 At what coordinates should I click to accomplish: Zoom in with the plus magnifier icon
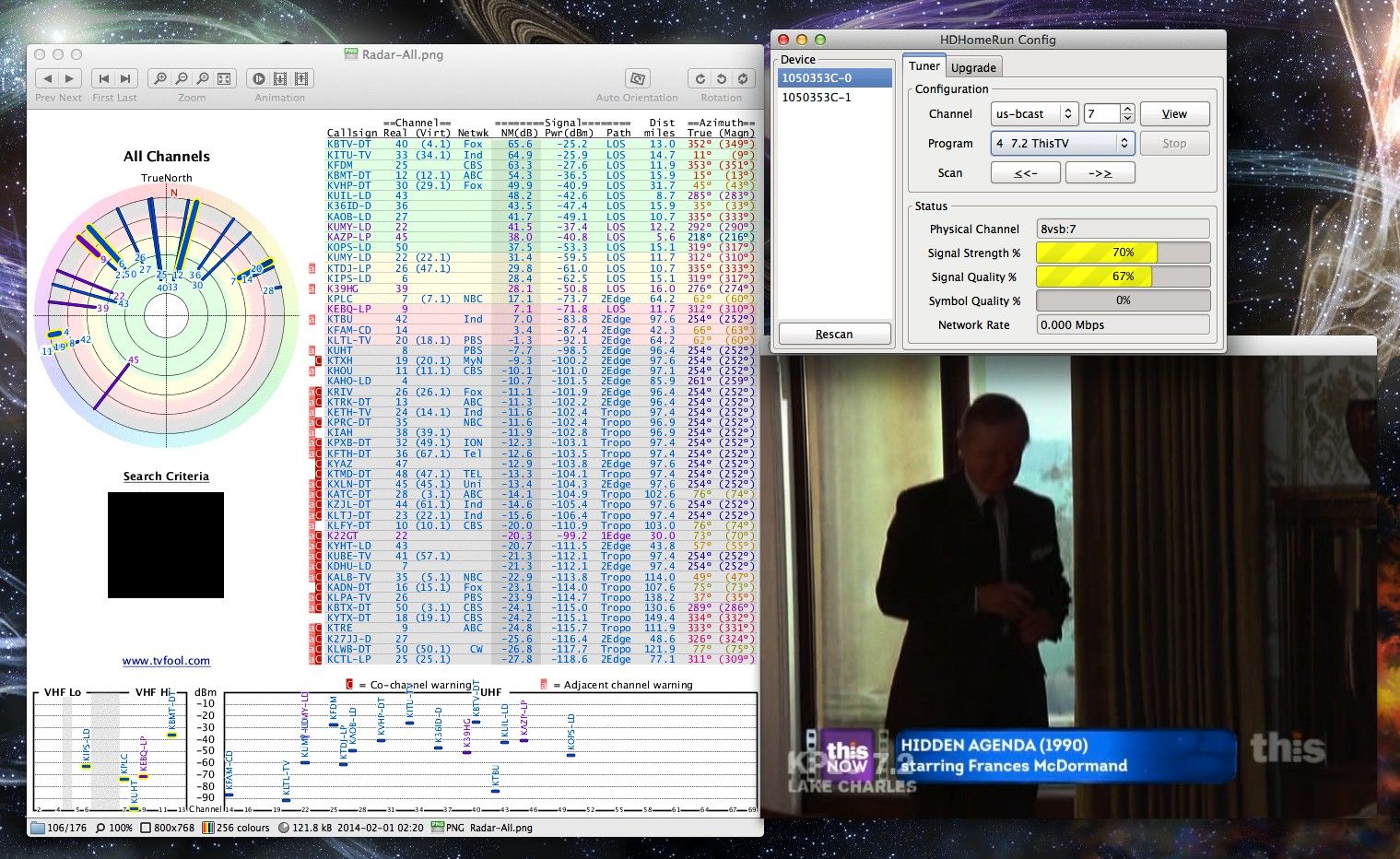(160, 79)
